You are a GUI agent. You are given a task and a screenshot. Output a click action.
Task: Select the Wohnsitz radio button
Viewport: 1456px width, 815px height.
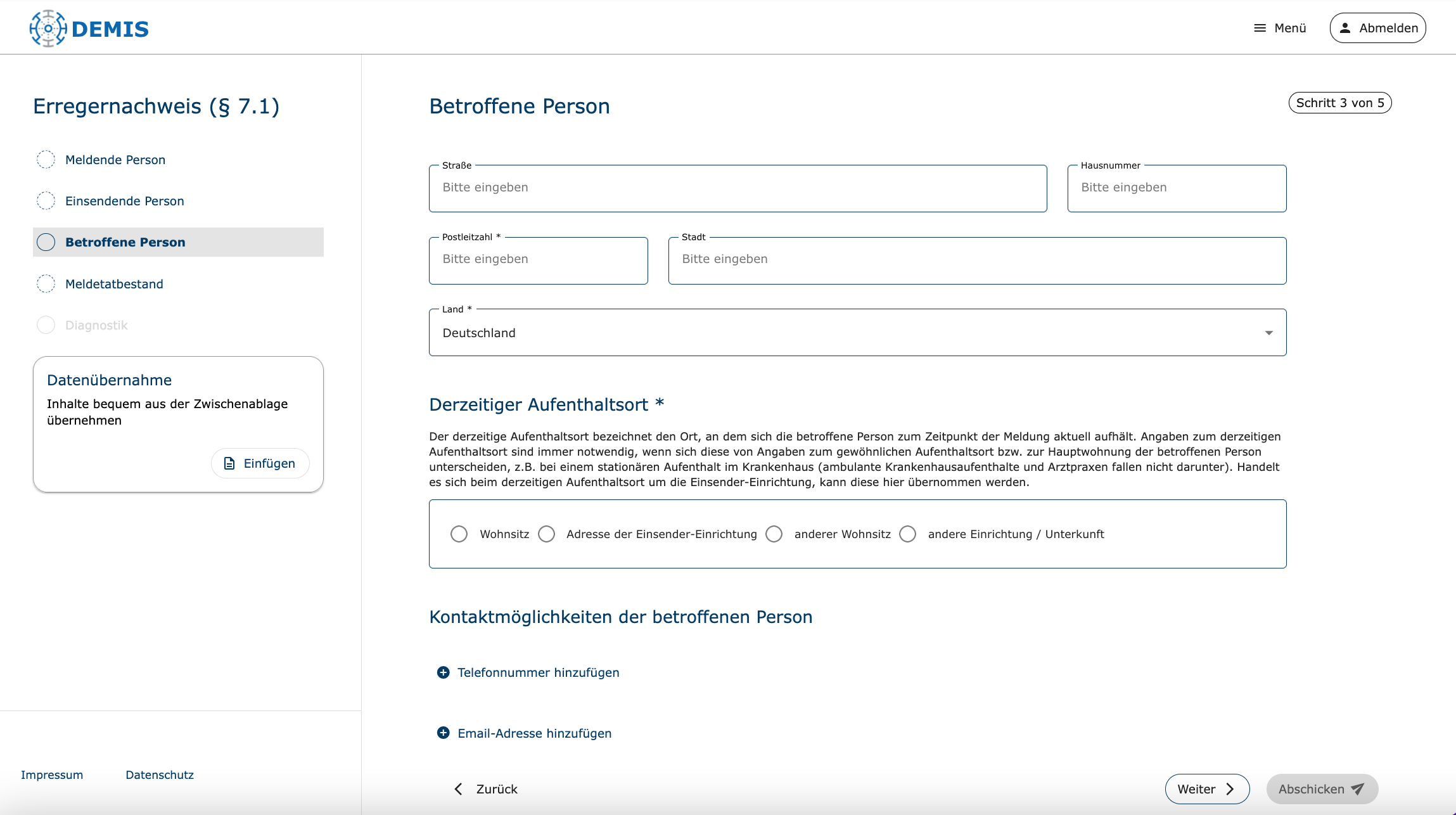click(459, 534)
